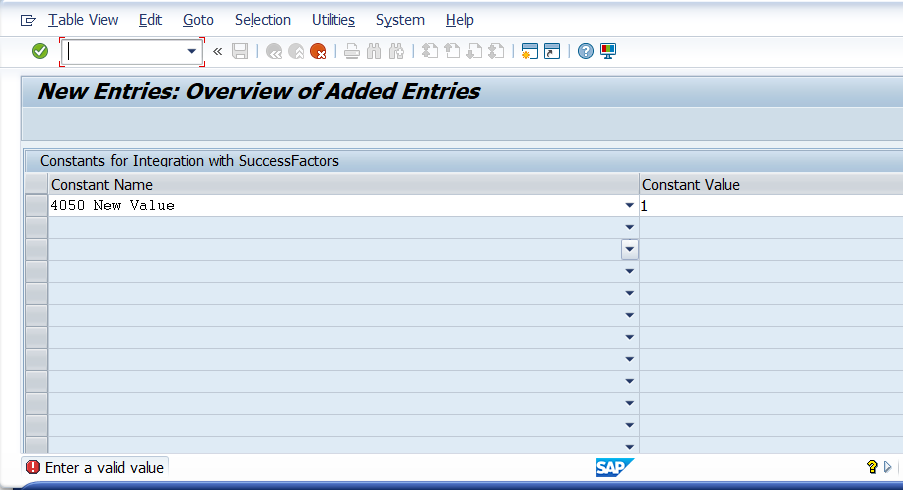The height and width of the screenshot is (490, 903).
Task: Go to Next Page icon
Action: pos(474,51)
